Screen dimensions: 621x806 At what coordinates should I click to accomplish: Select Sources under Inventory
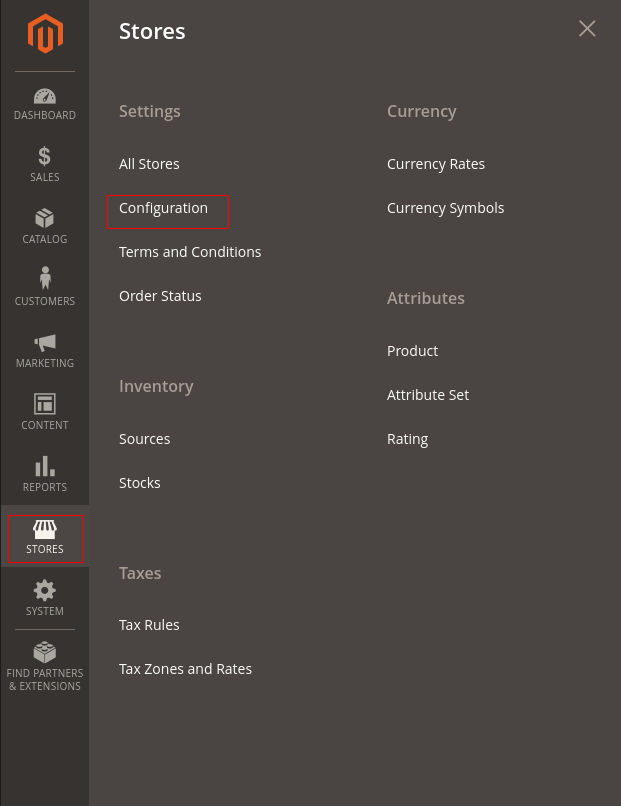click(x=144, y=439)
